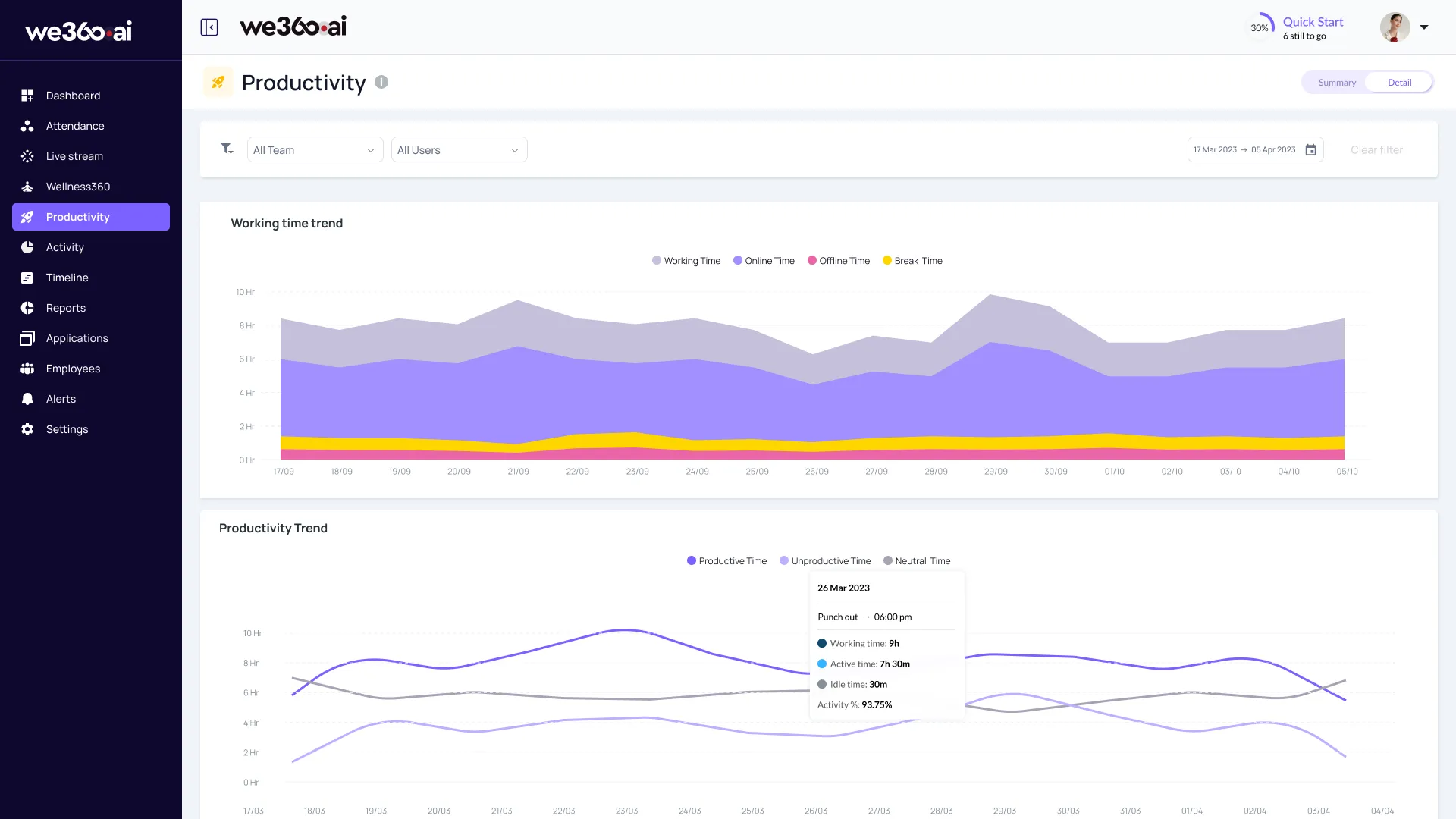Collapse the sidebar panel icon
This screenshot has height=819, width=1456.
point(209,27)
